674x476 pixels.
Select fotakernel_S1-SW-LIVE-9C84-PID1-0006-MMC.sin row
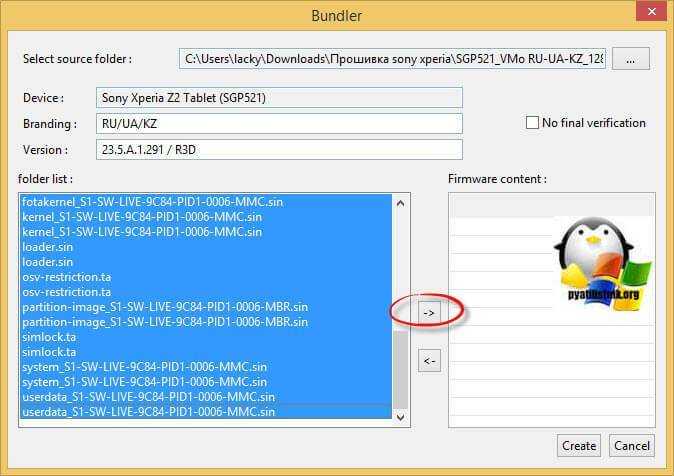(206, 202)
